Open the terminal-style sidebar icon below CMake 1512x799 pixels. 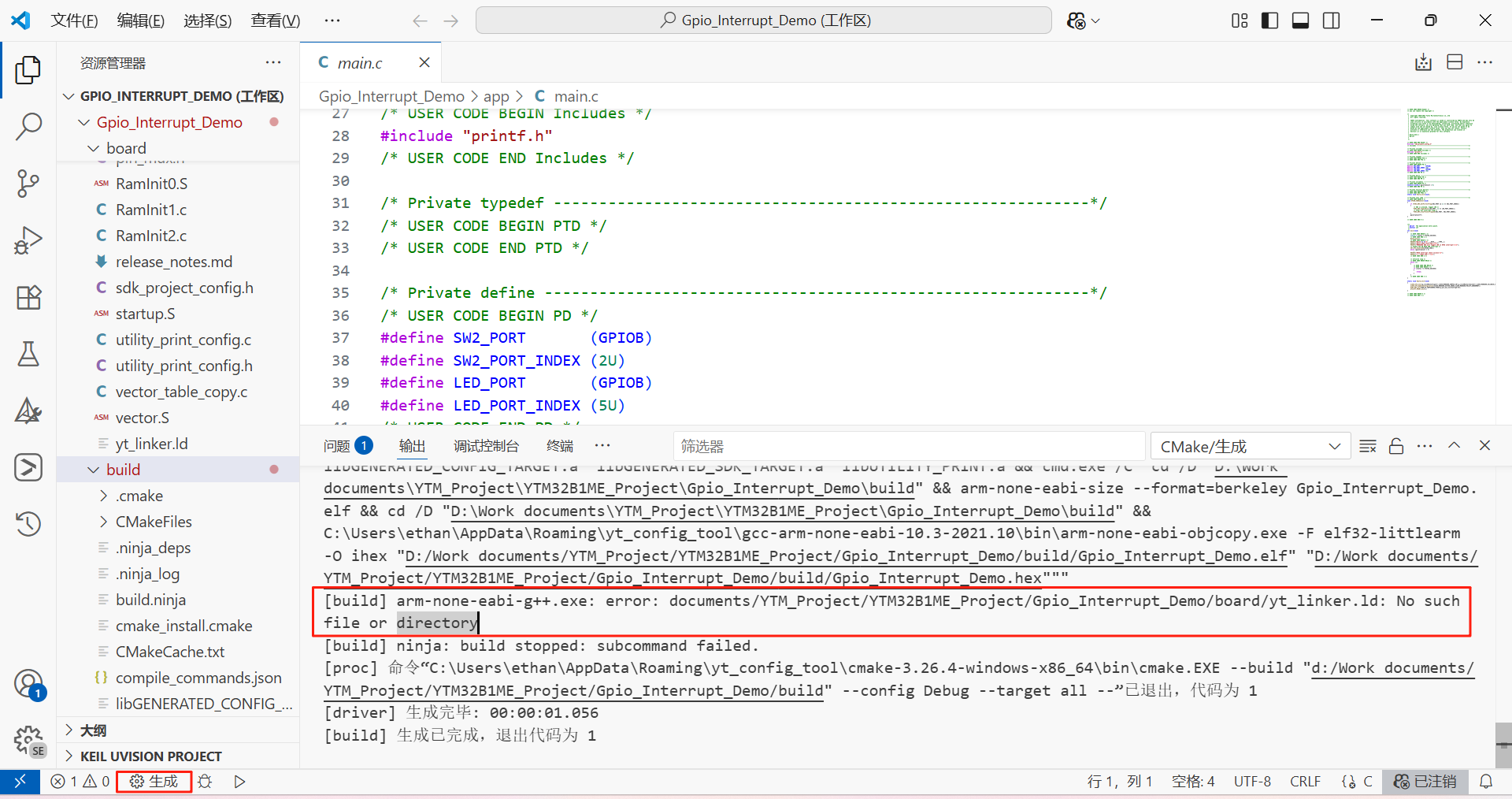pos(28,467)
